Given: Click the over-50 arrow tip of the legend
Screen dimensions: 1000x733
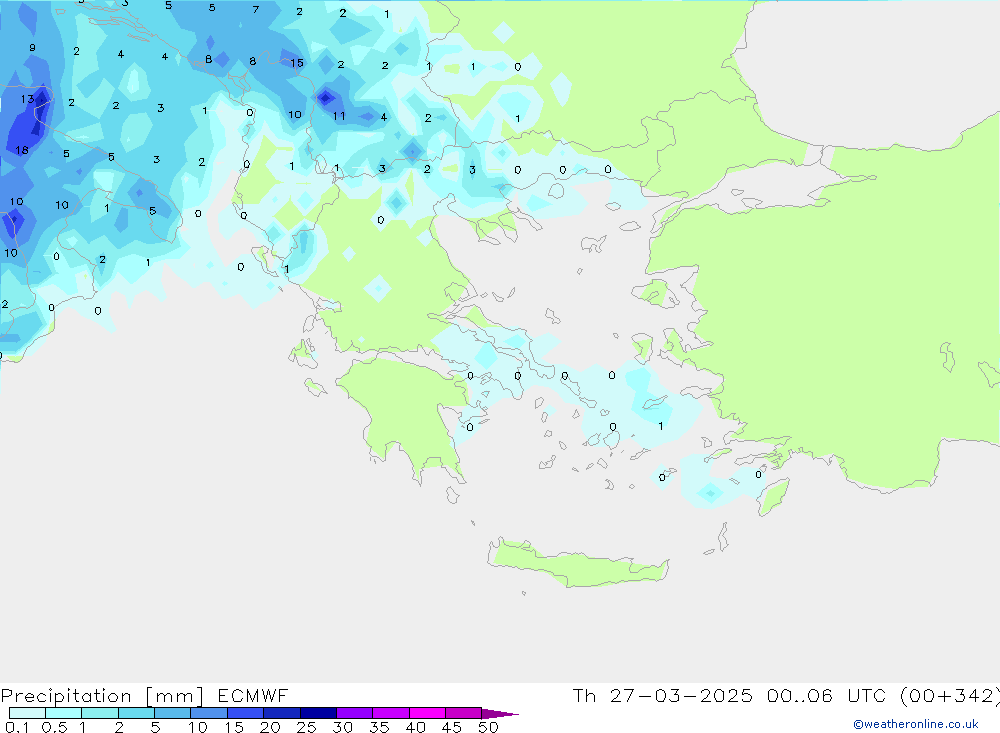Looking at the screenshot, I should [499, 713].
